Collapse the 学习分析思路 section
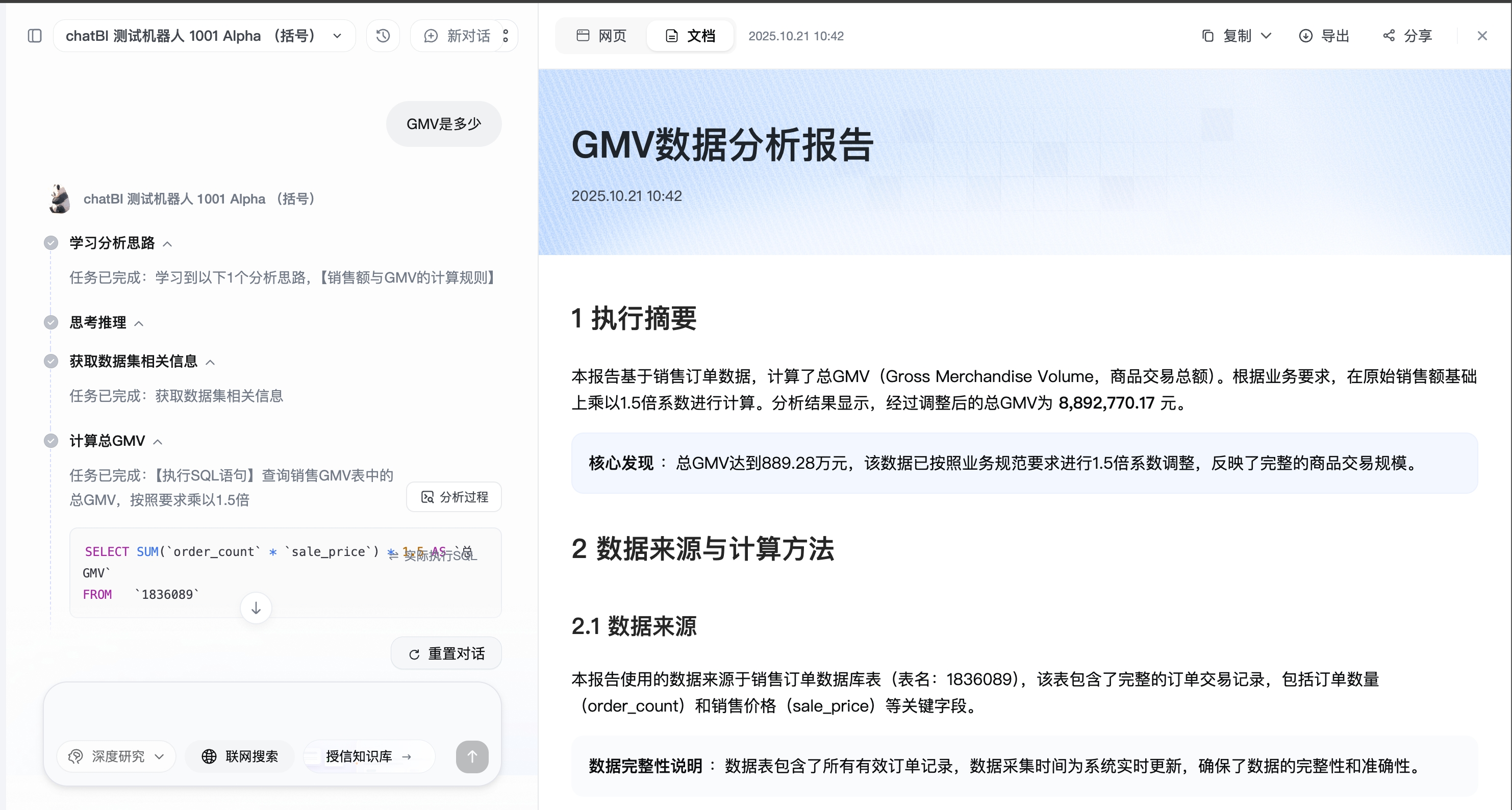The height and width of the screenshot is (810, 1512). tap(167, 244)
